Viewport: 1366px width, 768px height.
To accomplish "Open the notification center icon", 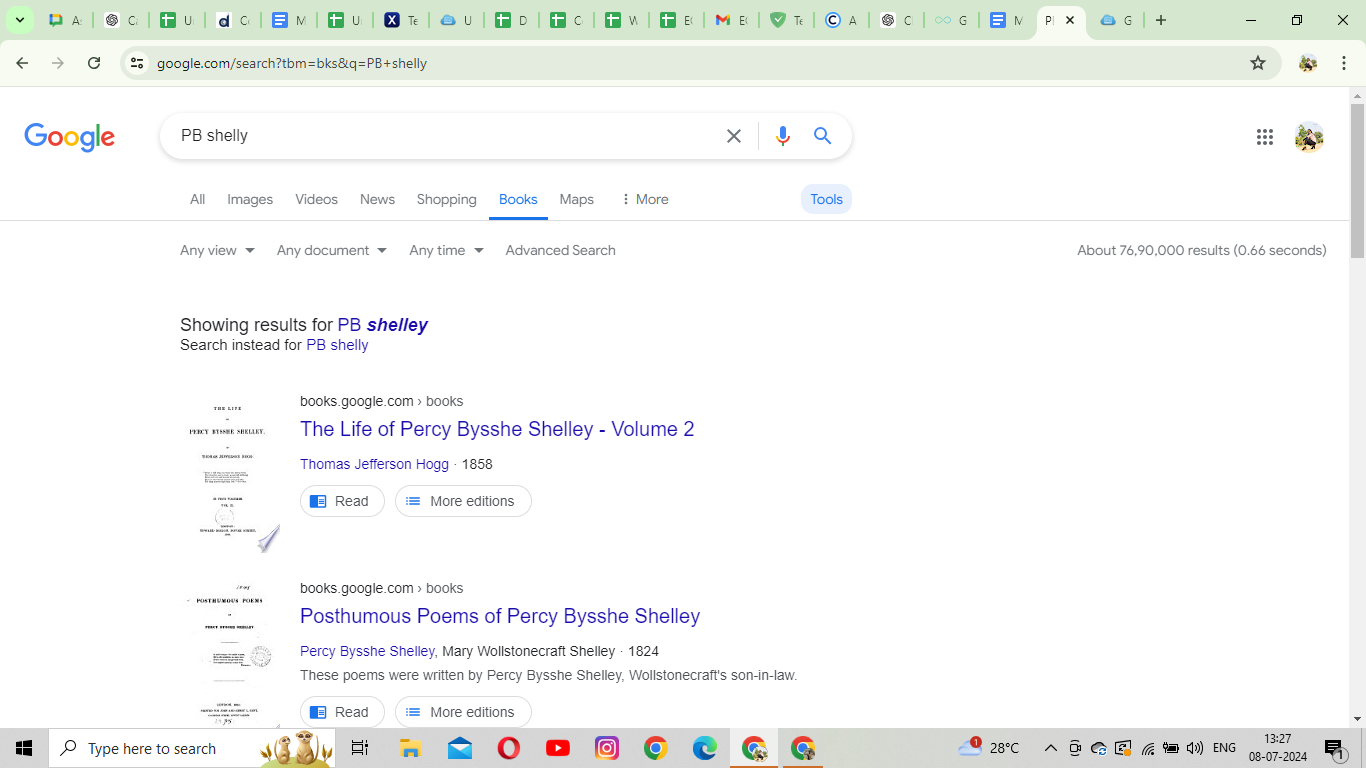I will click(x=1335, y=748).
